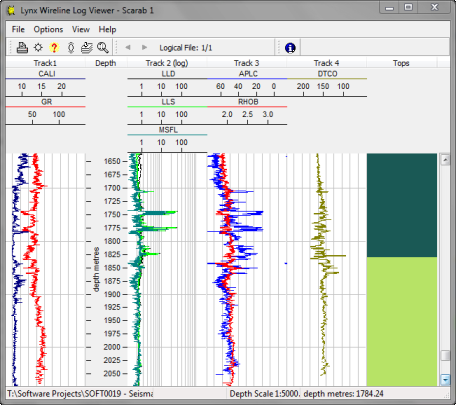Image resolution: width=456 pixels, height=405 pixels.
Task: Minimize the Lynx Wireline Log Viewer window
Action: click(389, 7)
